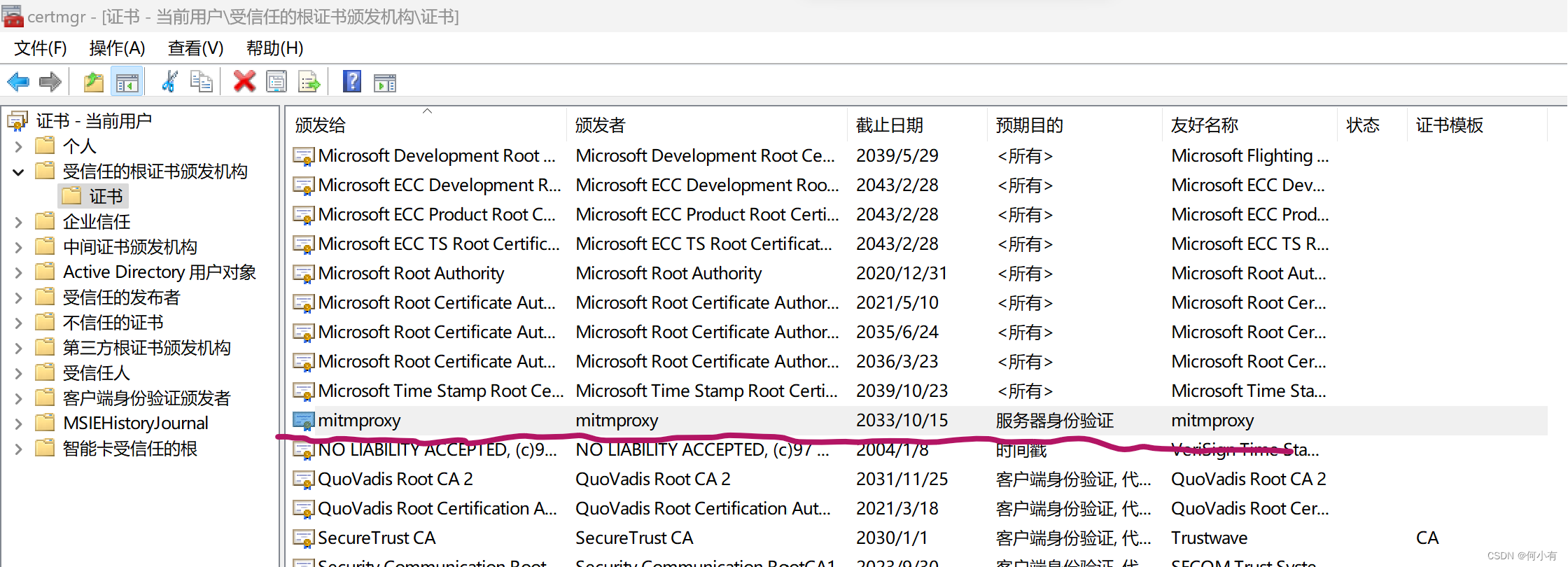This screenshot has height=567, width=1568.
Task: Click the 2035/6/24 expiry date cell
Action: (897, 332)
